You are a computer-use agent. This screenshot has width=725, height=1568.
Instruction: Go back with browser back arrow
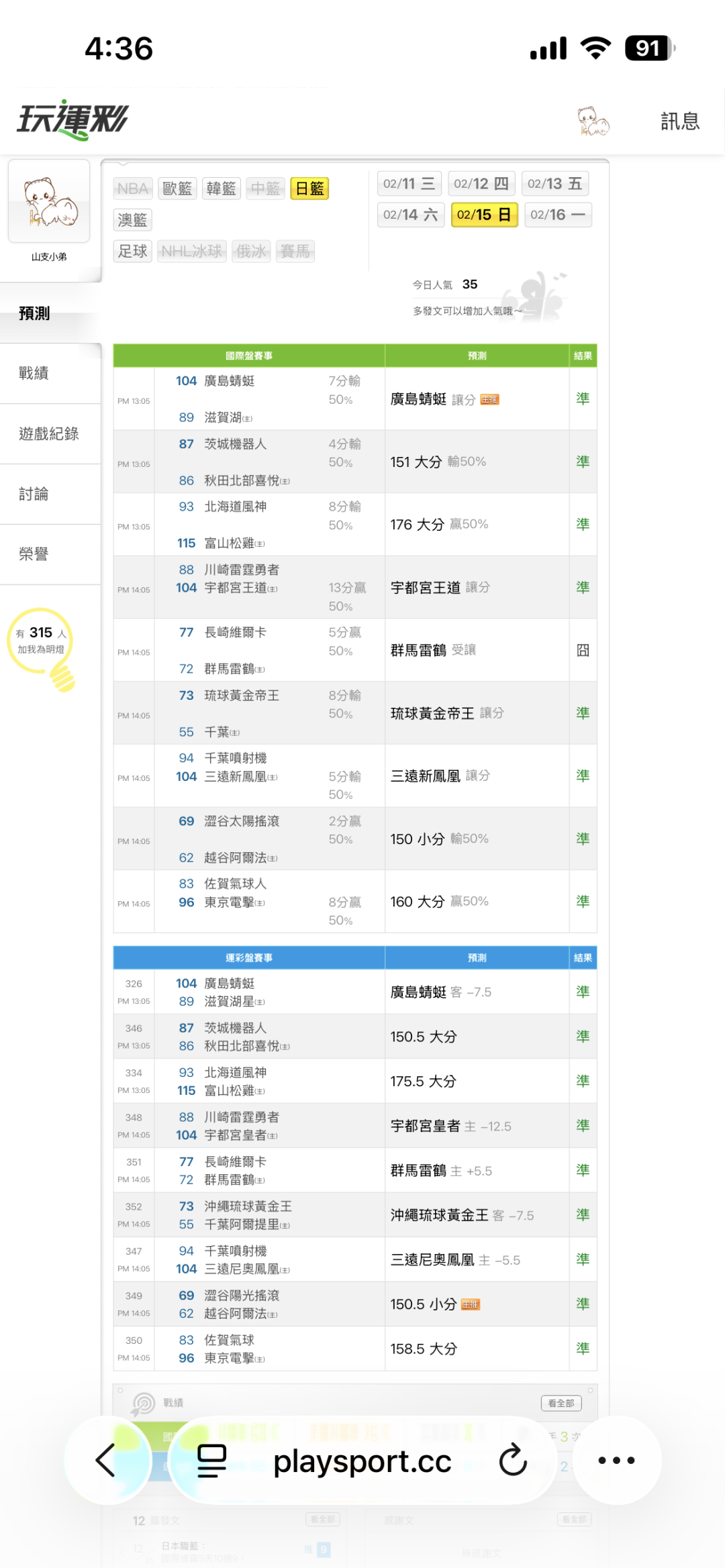coord(106,1460)
